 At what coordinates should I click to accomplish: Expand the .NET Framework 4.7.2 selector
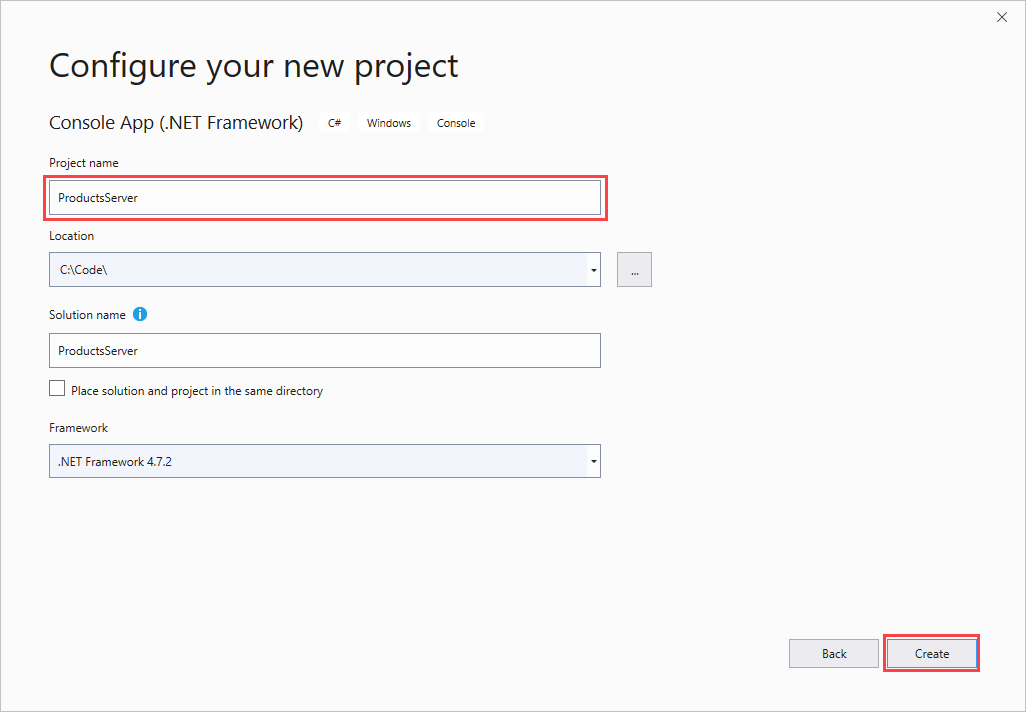click(x=593, y=461)
